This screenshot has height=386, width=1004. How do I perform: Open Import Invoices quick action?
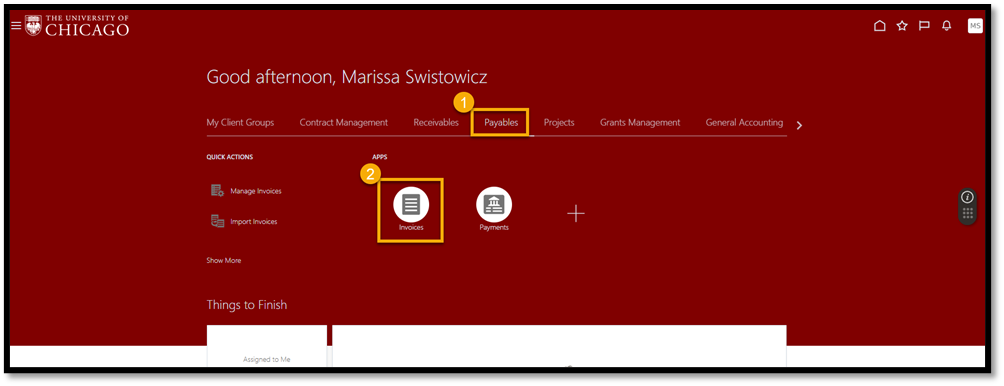coord(244,221)
